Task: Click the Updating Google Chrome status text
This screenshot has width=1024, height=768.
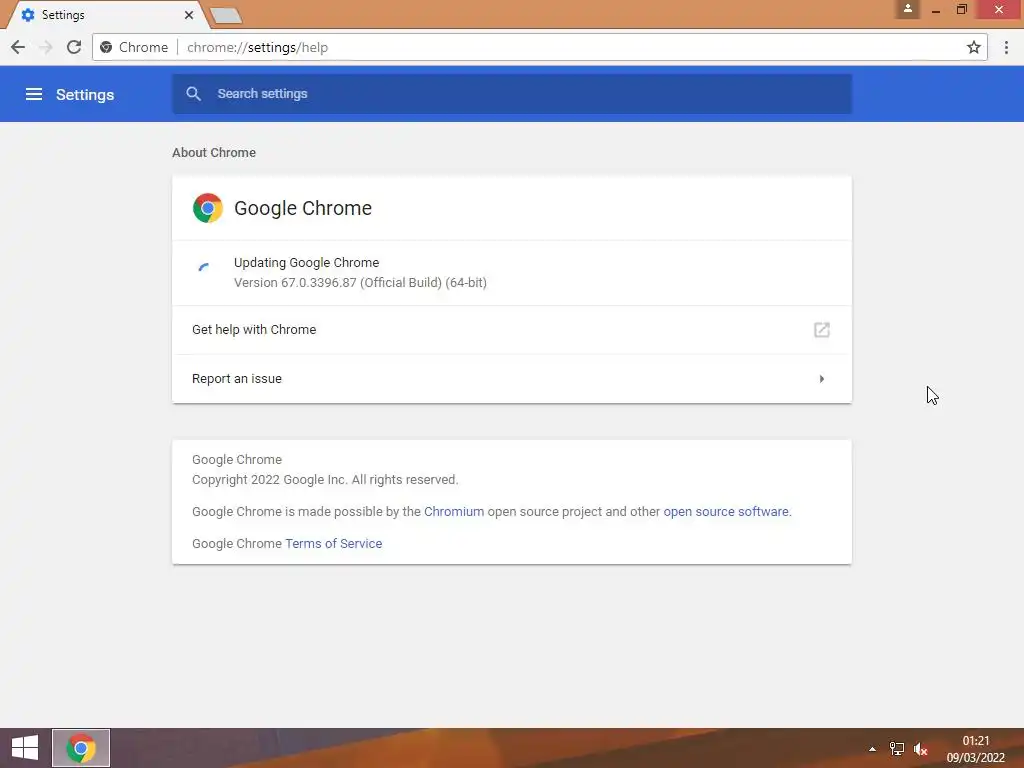Action: tap(306, 263)
